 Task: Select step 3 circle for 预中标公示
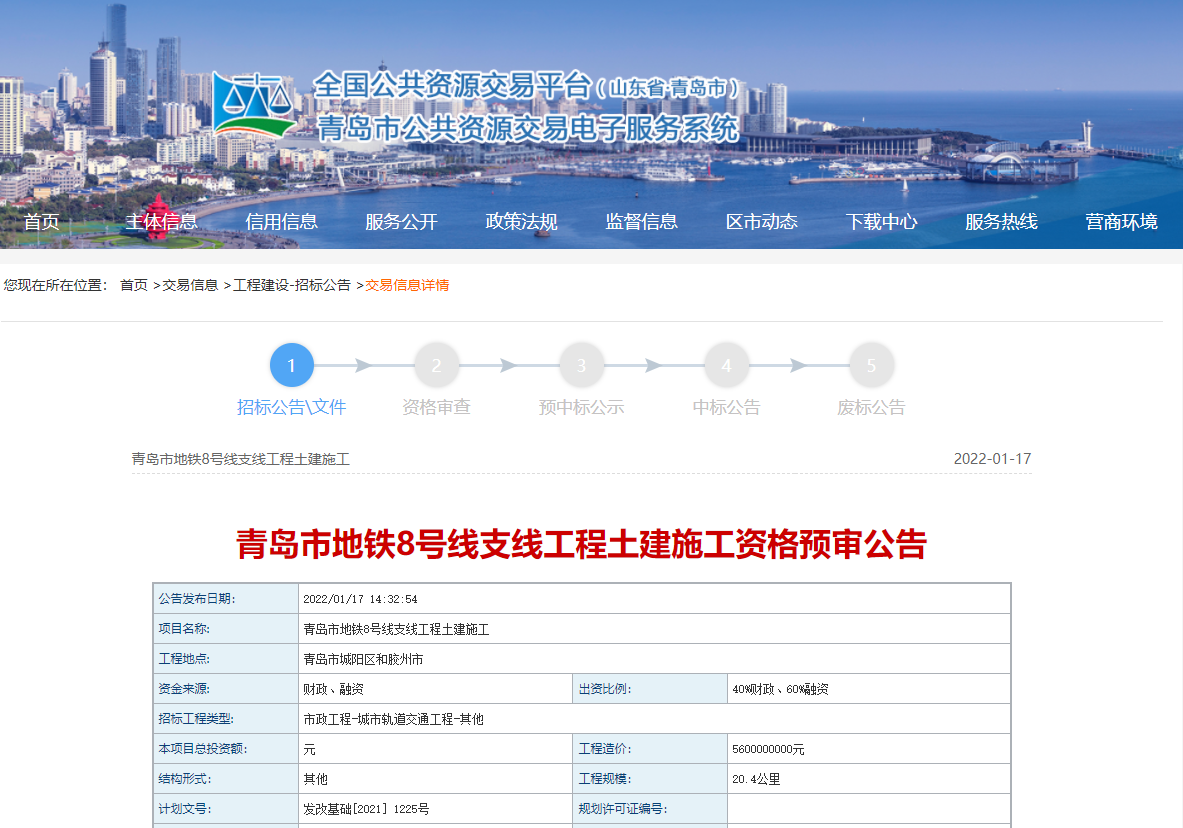tap(581, 366)
